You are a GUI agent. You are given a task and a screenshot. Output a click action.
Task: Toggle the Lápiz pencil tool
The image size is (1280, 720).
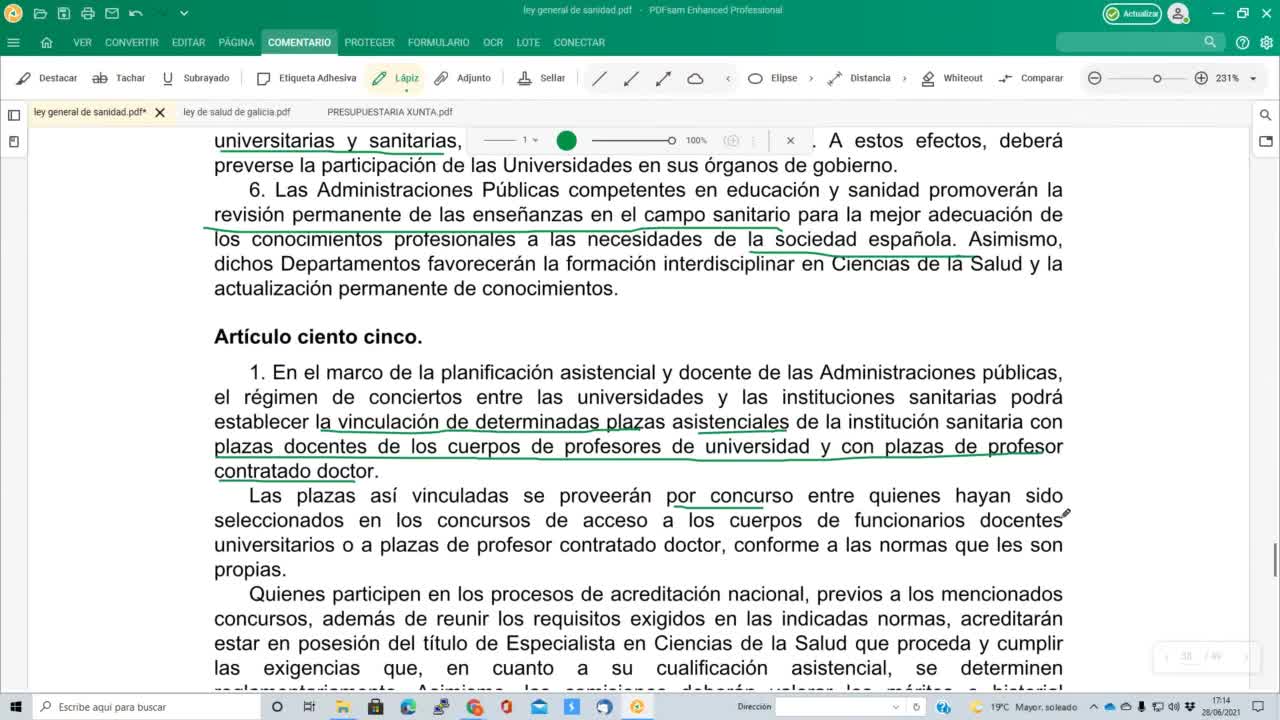point(395,78)
